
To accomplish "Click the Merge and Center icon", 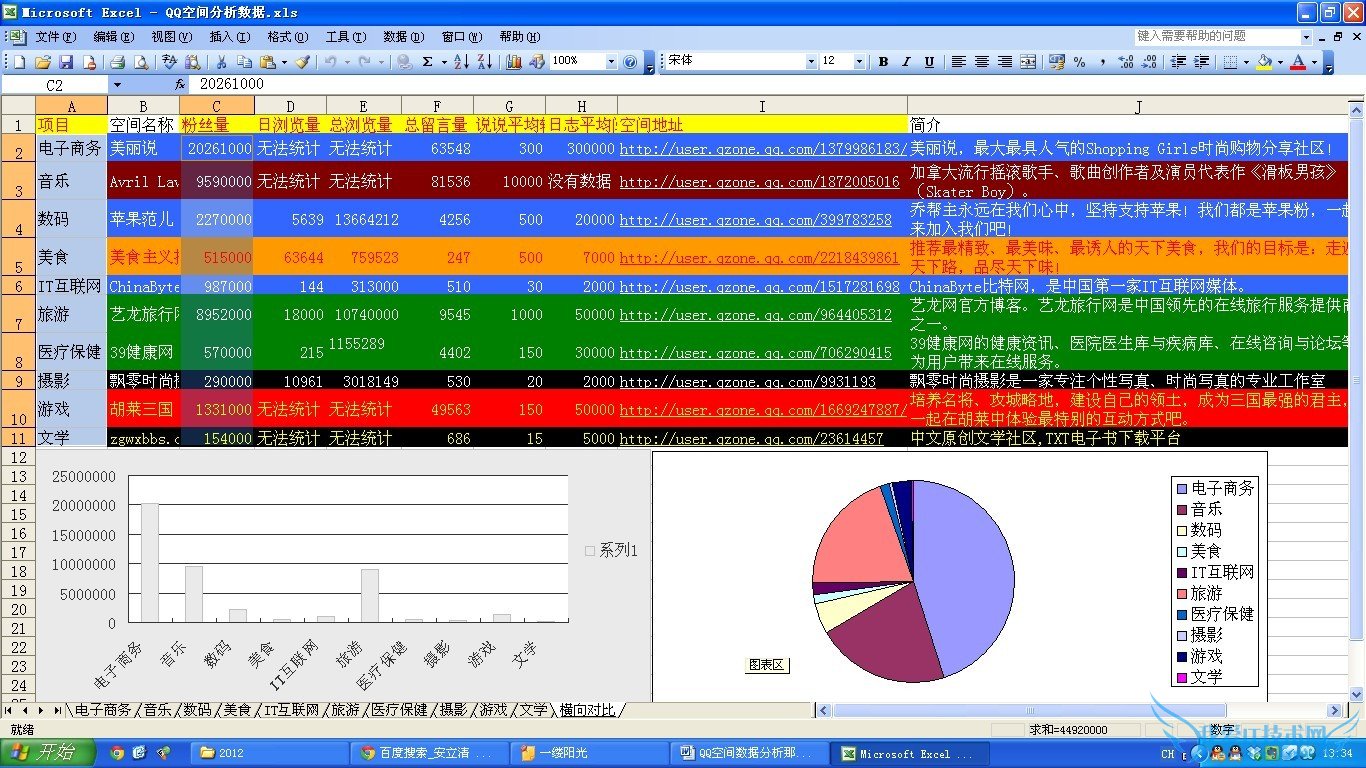I will 1028,62.
